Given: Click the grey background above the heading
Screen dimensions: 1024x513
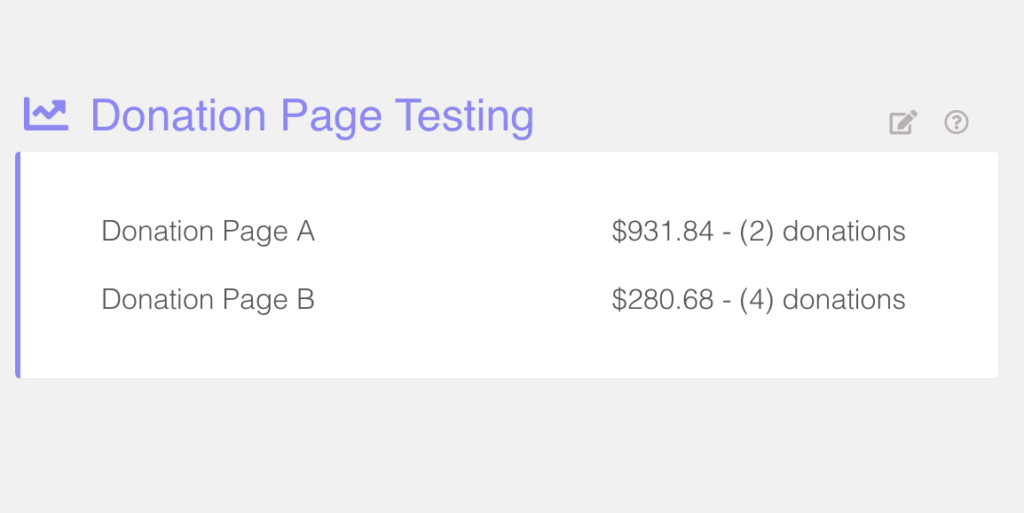Looking at the screenshot, I should coord(512,42).
